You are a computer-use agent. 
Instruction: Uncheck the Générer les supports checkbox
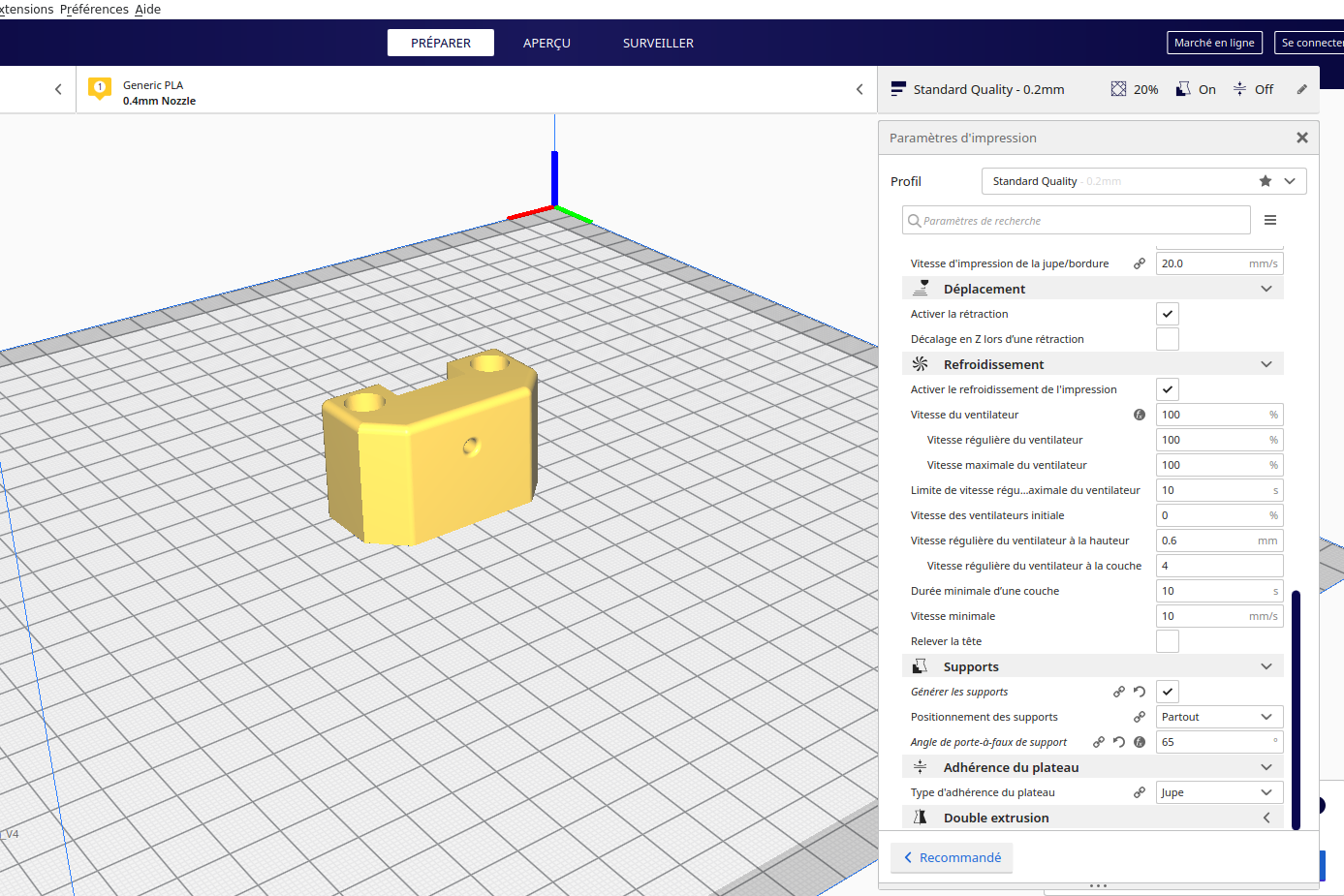[1168, 692]
